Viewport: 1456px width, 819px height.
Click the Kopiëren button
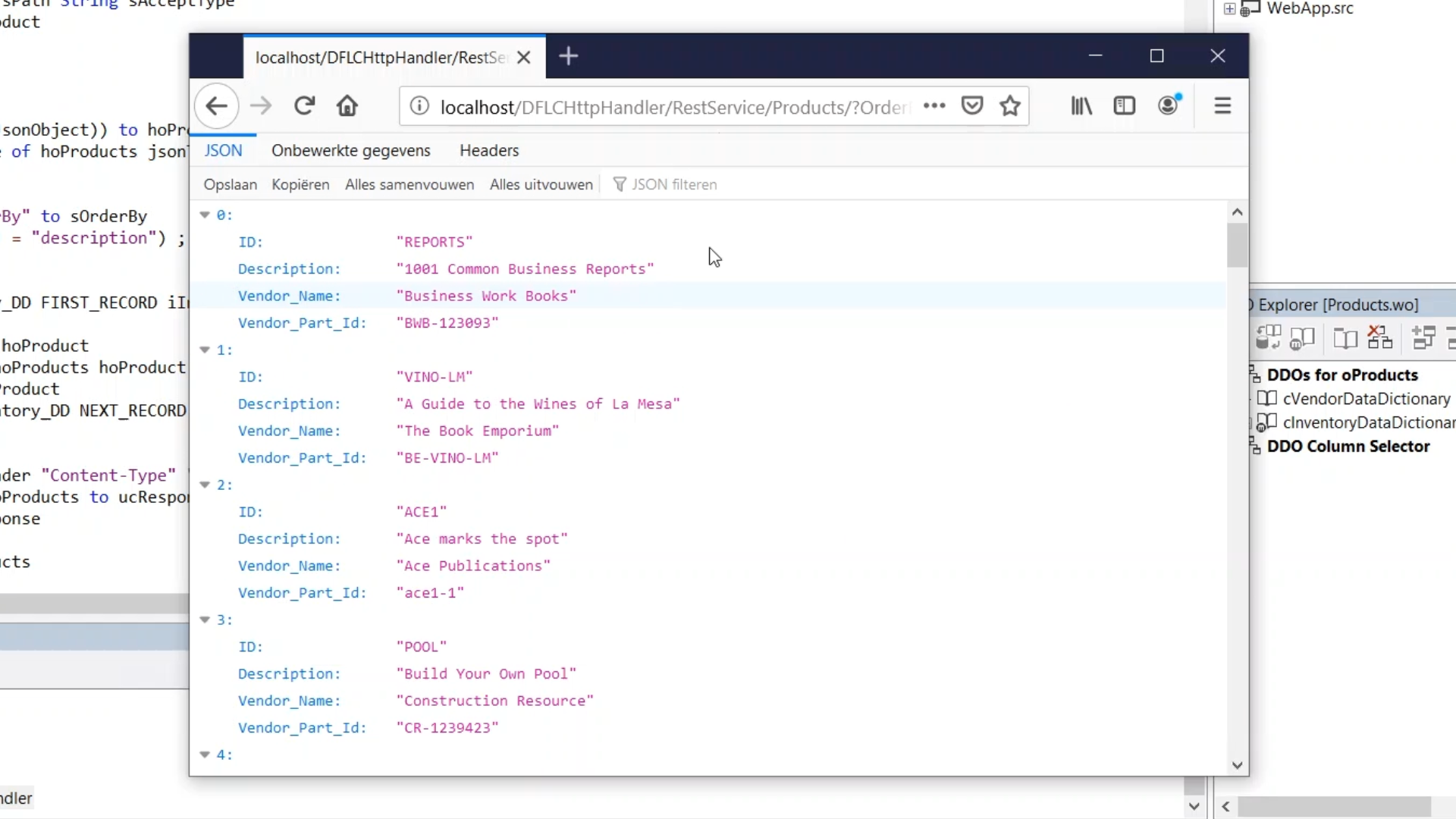(300, 185)
